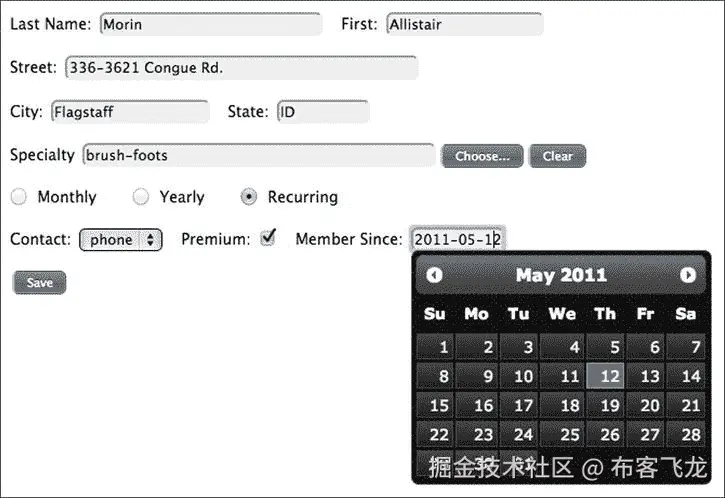This screenshot has height=498, width=725.
Task: Pick May 27 in calendar
Action: [645, 434]
